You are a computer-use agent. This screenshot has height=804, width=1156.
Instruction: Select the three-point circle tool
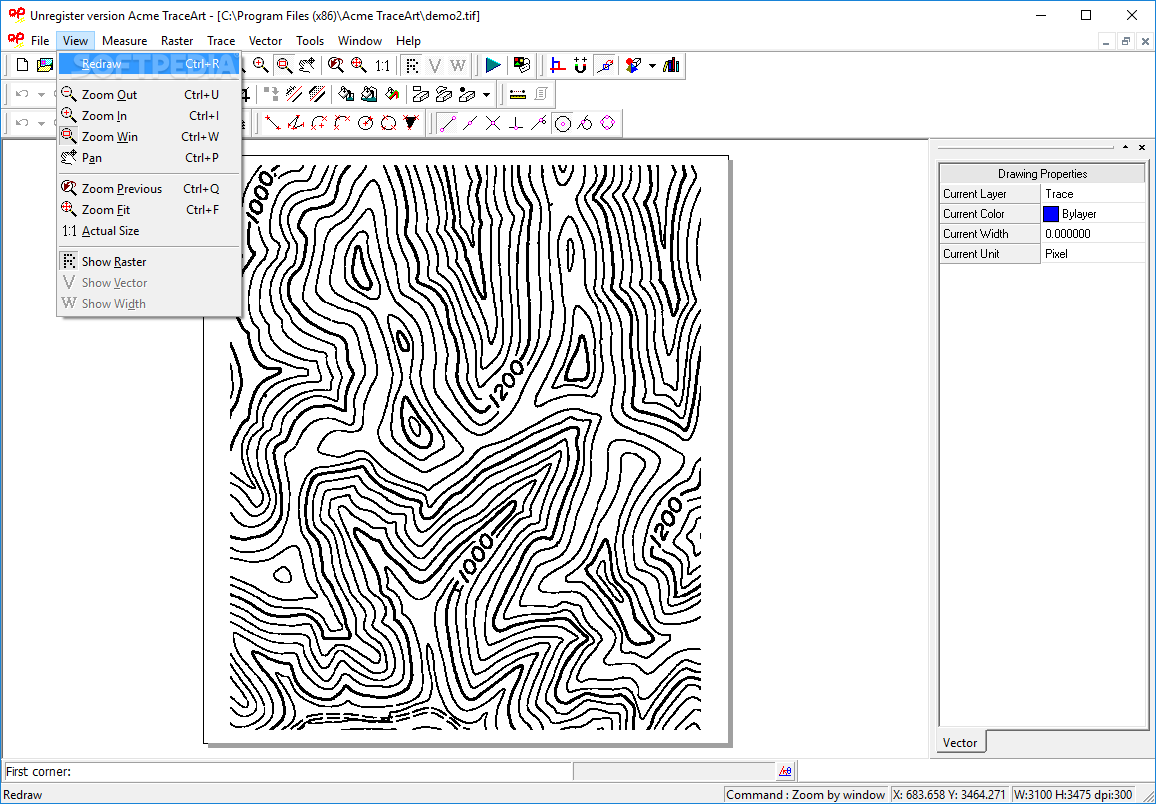[389, 123]
